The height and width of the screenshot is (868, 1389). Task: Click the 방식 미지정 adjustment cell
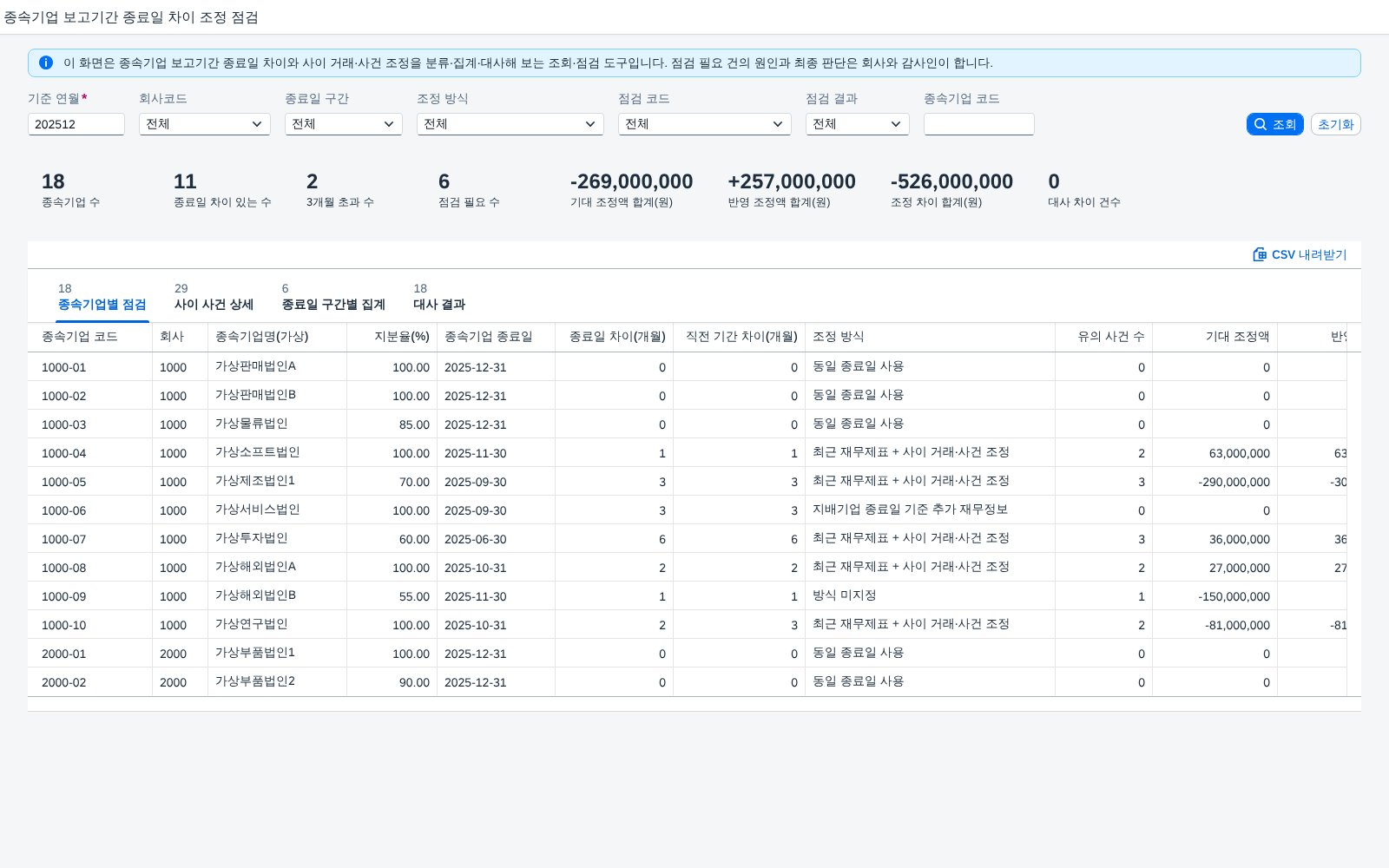tap(931, 596)
